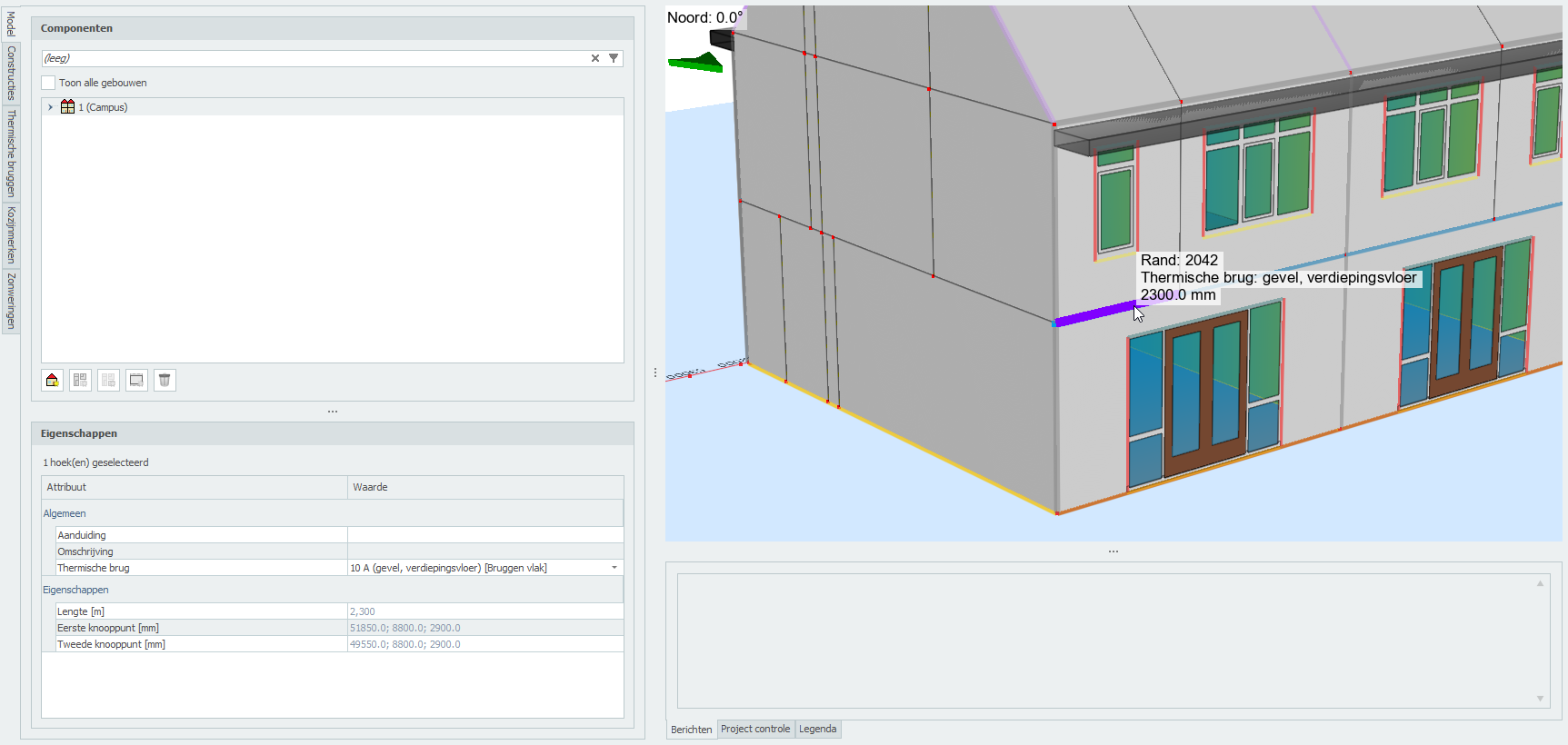The image size is (1568, 745).
Task: Open the Thermische bruggen side tab
Action: pos(11,153)
